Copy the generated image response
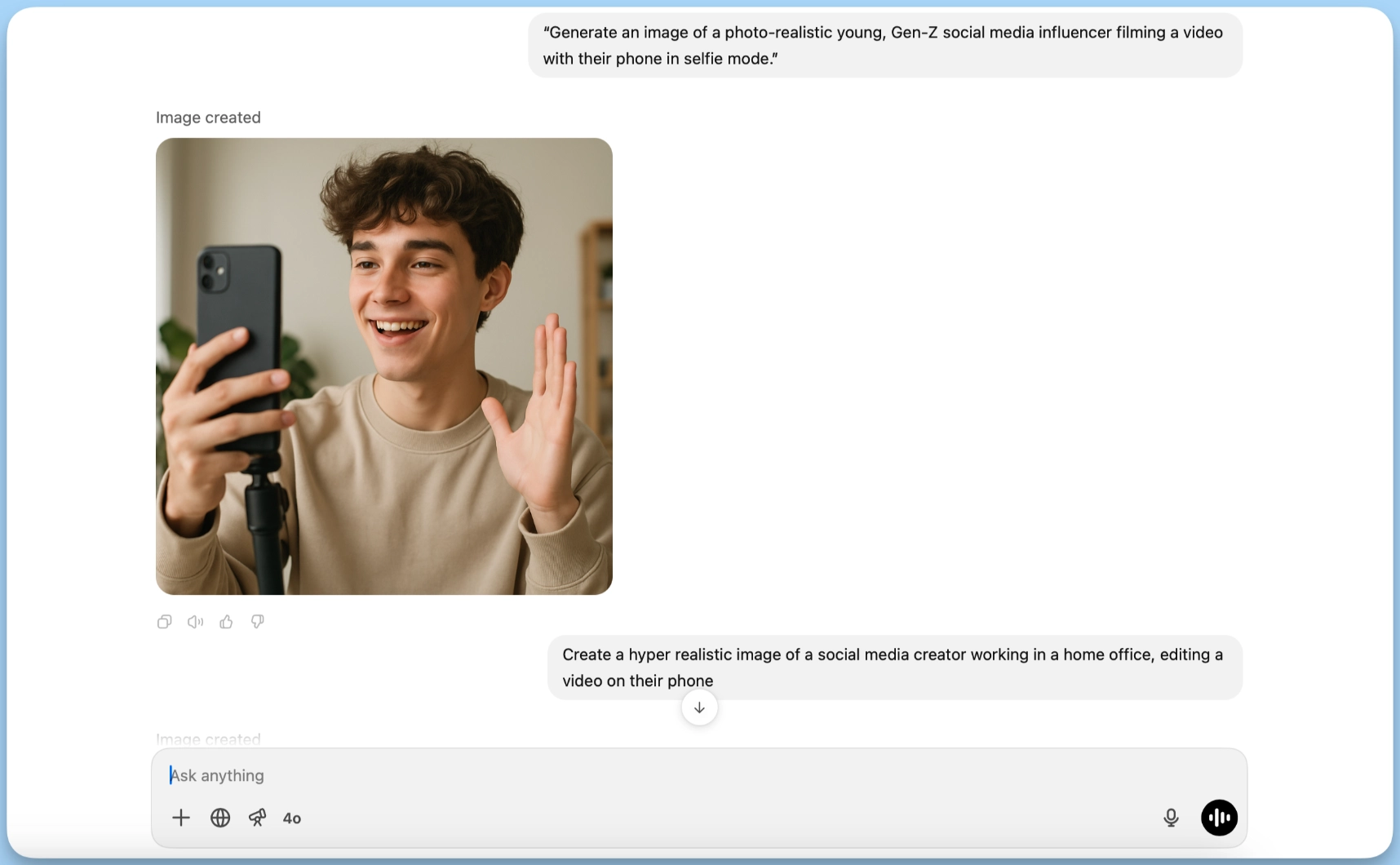Screen dimensions: 1400x865 (164, 622)
